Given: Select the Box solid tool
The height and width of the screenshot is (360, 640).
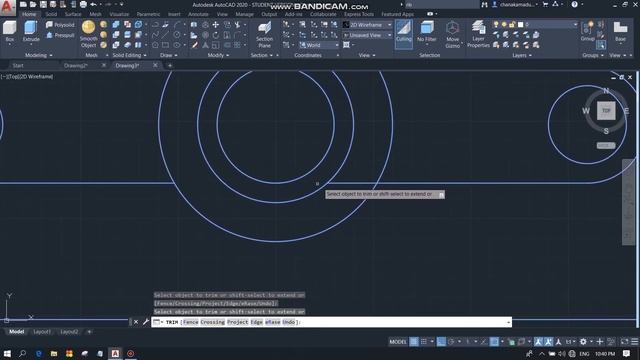Looking at the screenshot, I should pos(9,31).
